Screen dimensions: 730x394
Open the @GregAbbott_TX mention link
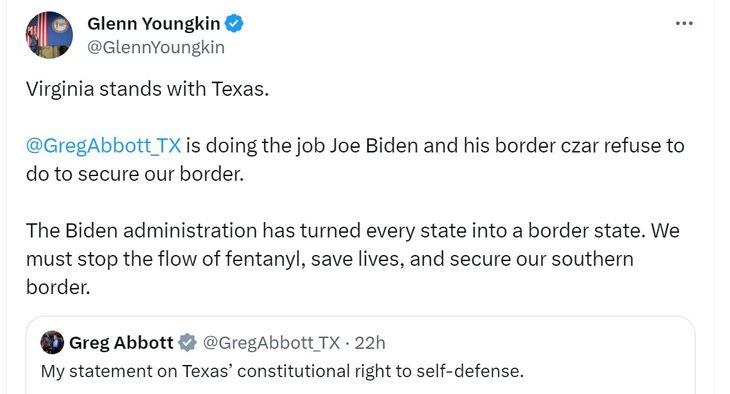103,146
